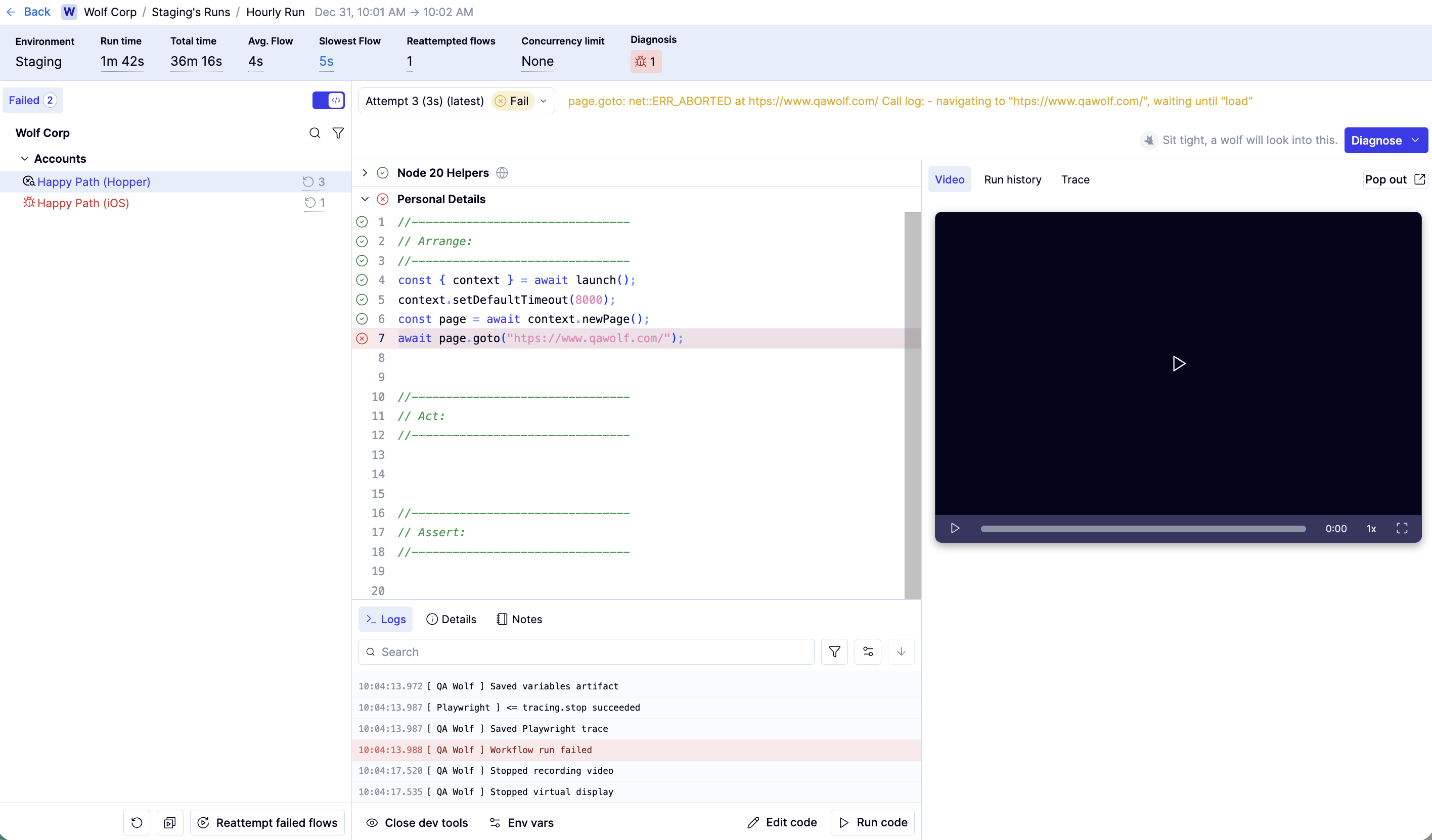The height and width of the screenshot is (840, 1432).
Task: Open the flow filter funnel icon
Action: click(338, 133)
